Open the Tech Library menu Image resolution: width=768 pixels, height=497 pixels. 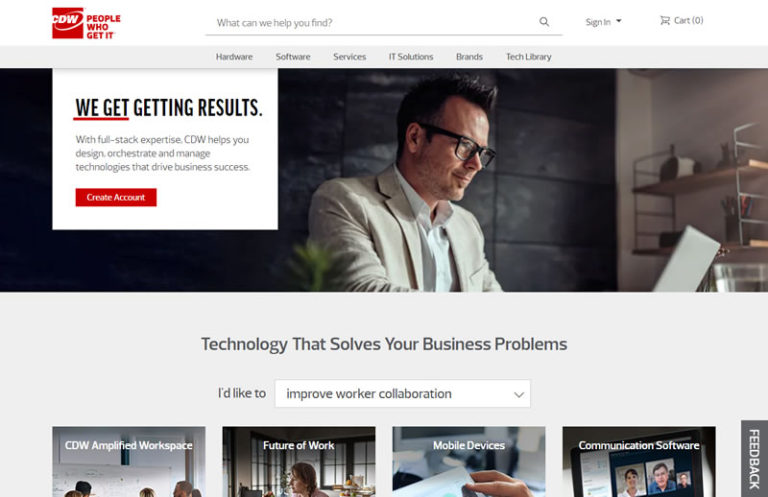(528, 57)
